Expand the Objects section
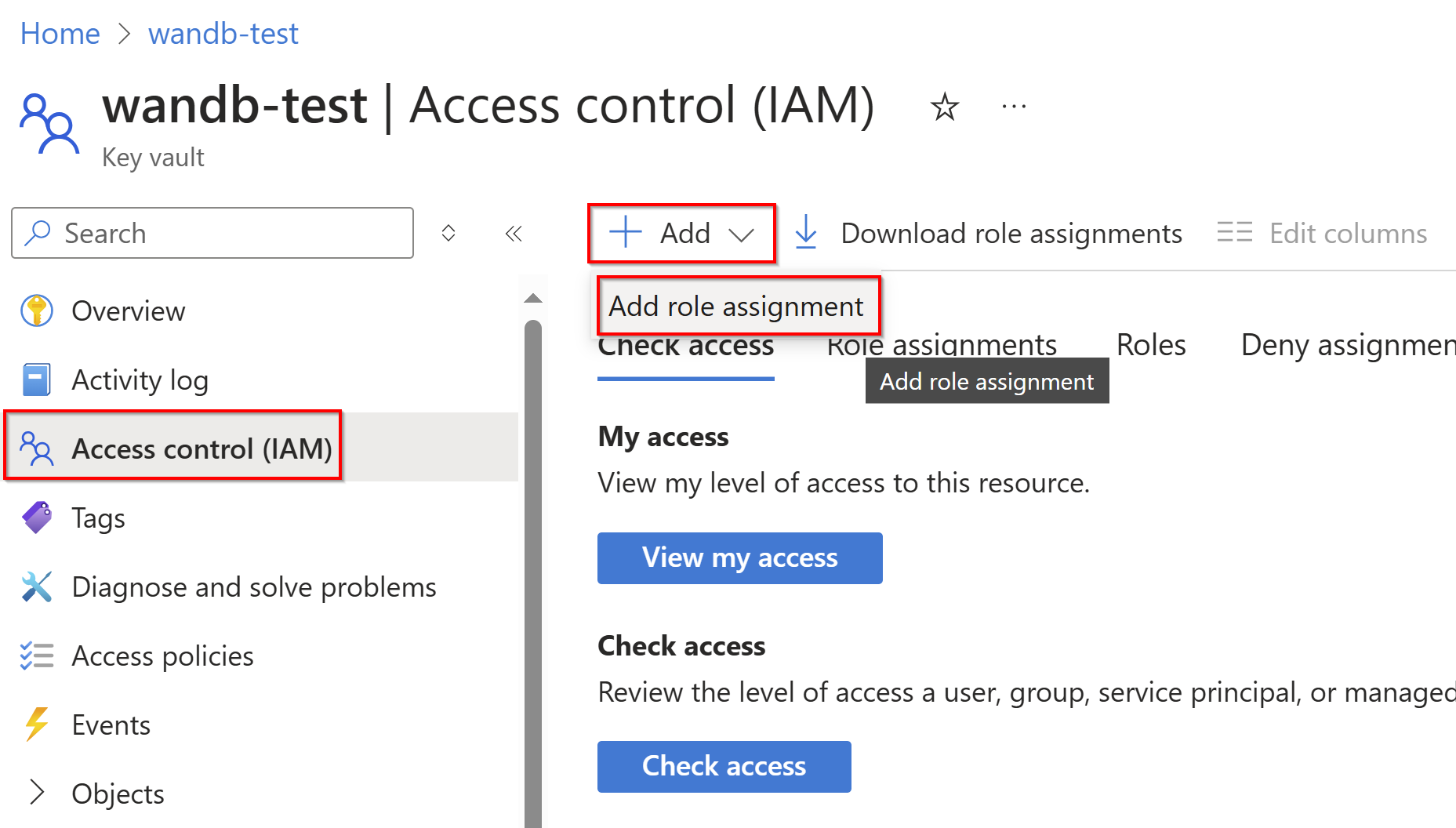Image resolution: width=1456 pixels, height=828 pixels. 36,793
